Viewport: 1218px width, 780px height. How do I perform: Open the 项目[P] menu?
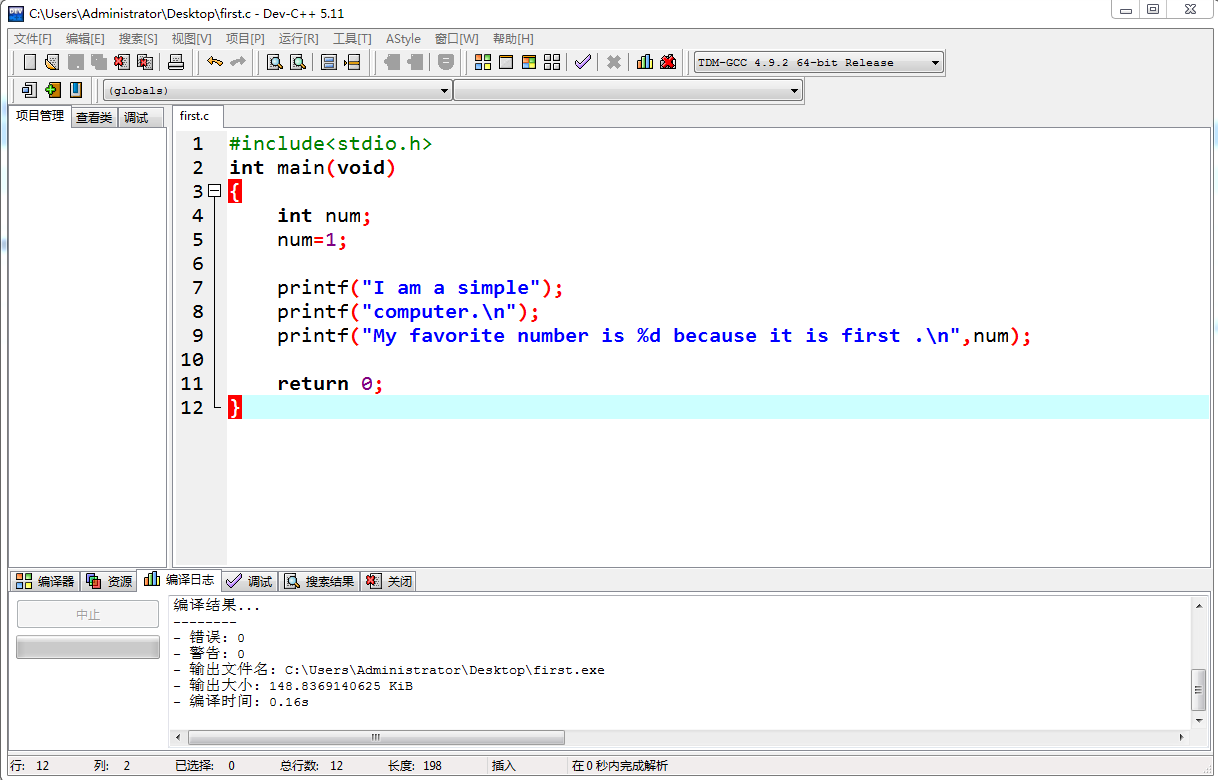pyautogui.click(x=245, y=38)
